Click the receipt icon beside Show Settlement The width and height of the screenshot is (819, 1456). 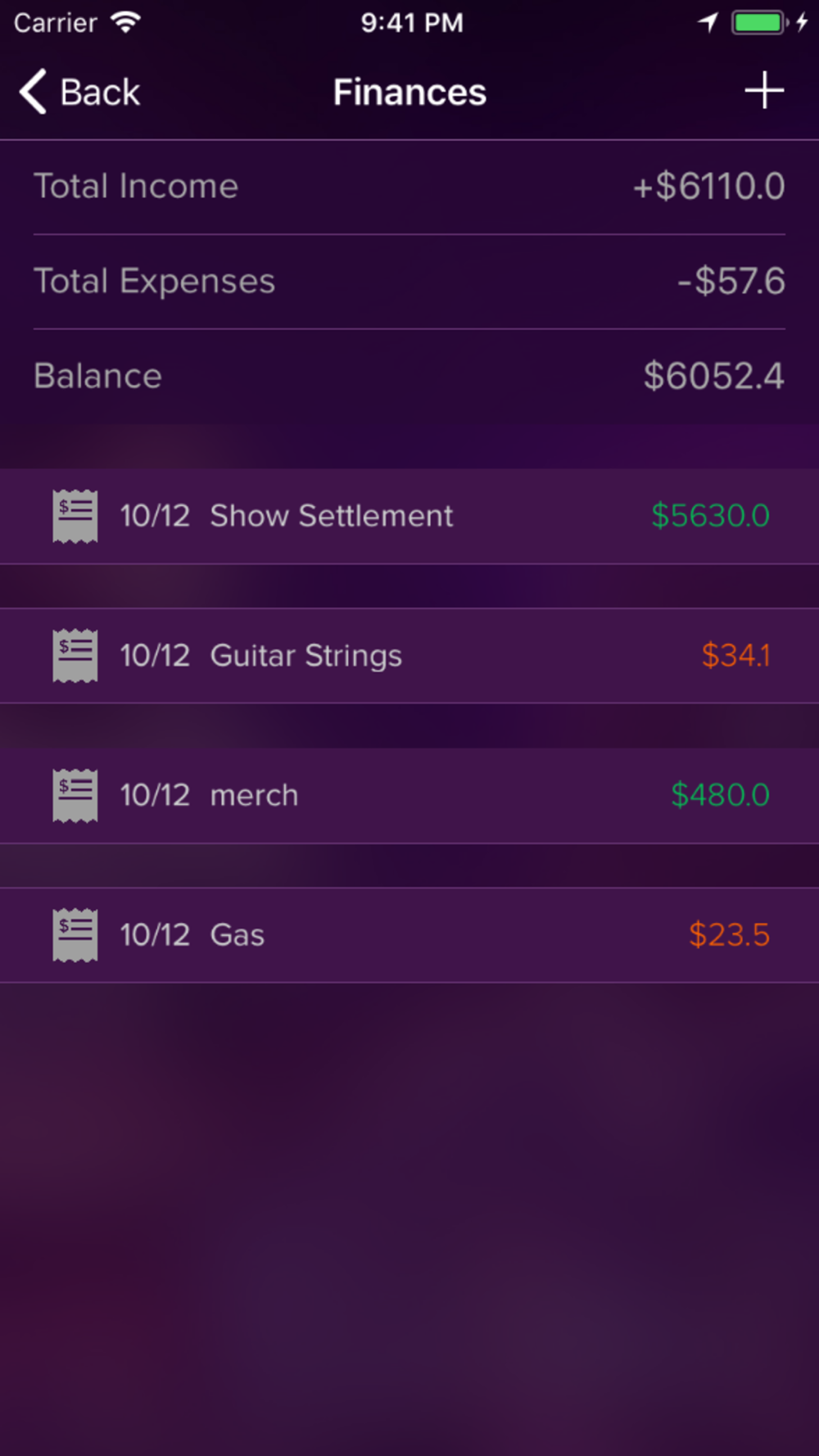(x=75, y=516)
